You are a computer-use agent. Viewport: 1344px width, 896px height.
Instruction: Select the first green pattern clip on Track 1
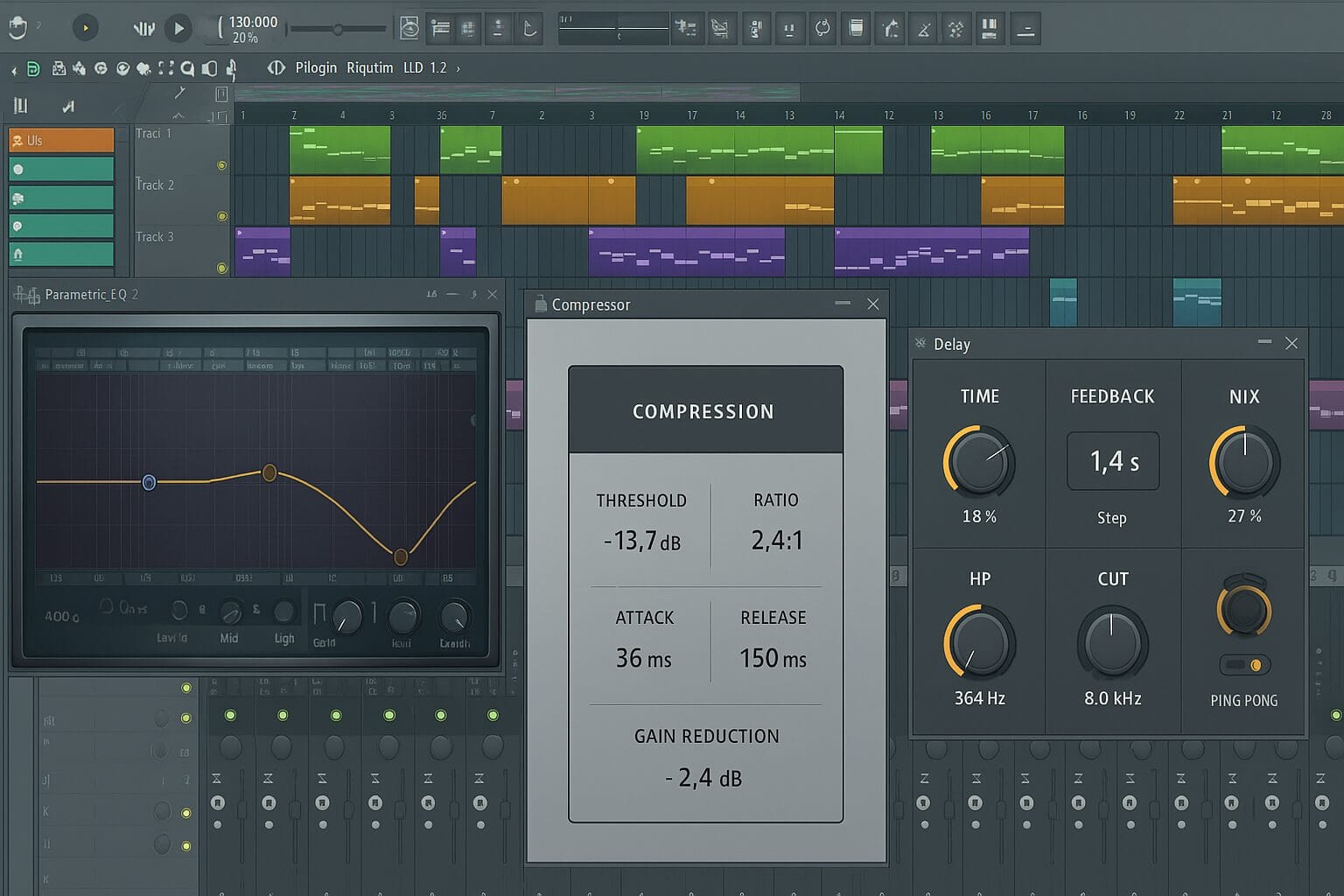pos(339,150)
